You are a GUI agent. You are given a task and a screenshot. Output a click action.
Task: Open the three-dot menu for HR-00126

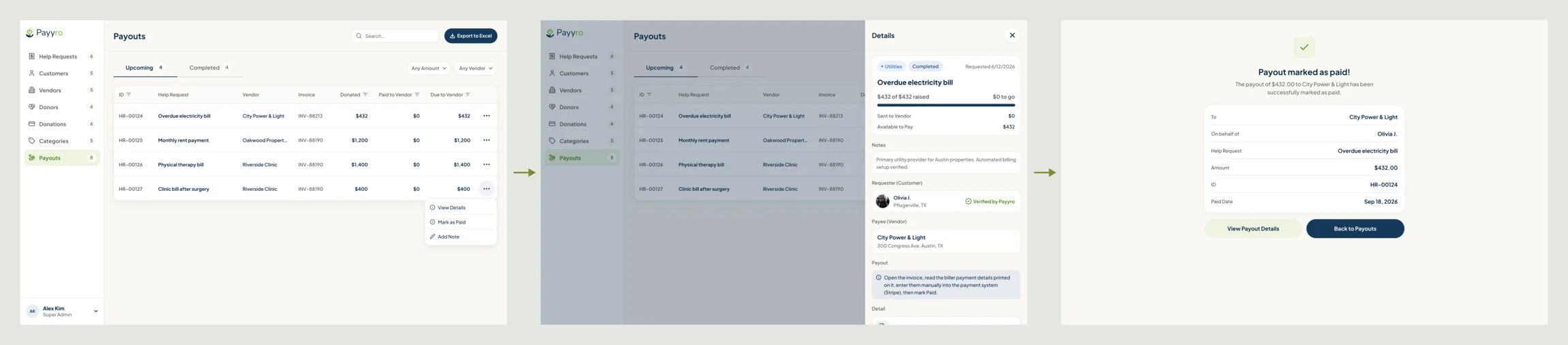[x=486, y=164]
